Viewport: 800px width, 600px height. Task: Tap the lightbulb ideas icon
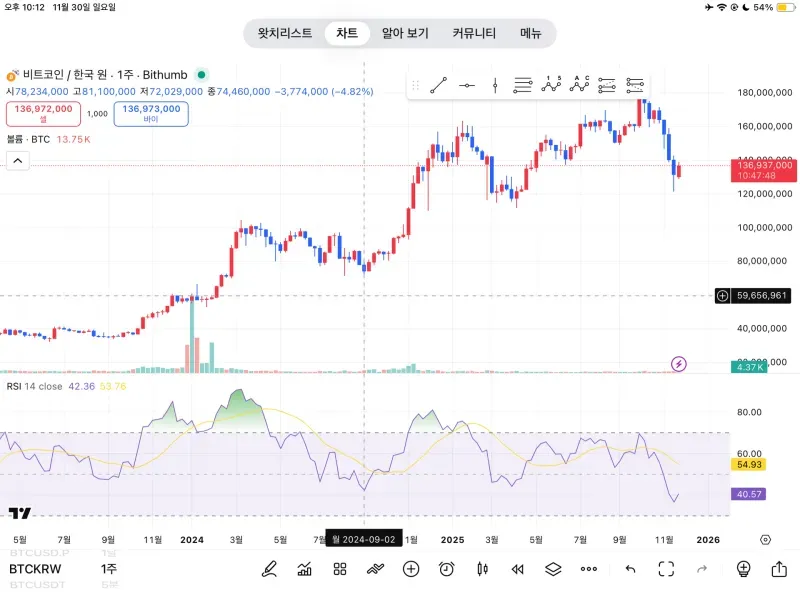pyautogui.click(x=743, y=569)
